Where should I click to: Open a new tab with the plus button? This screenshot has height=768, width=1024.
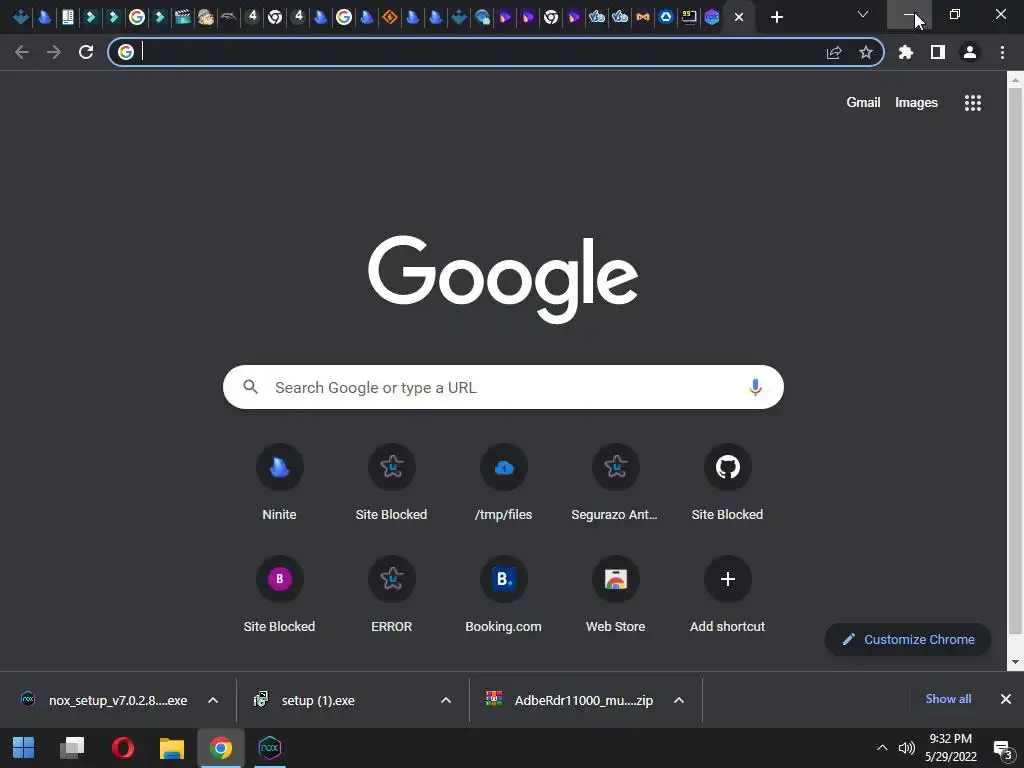(776, 17)
